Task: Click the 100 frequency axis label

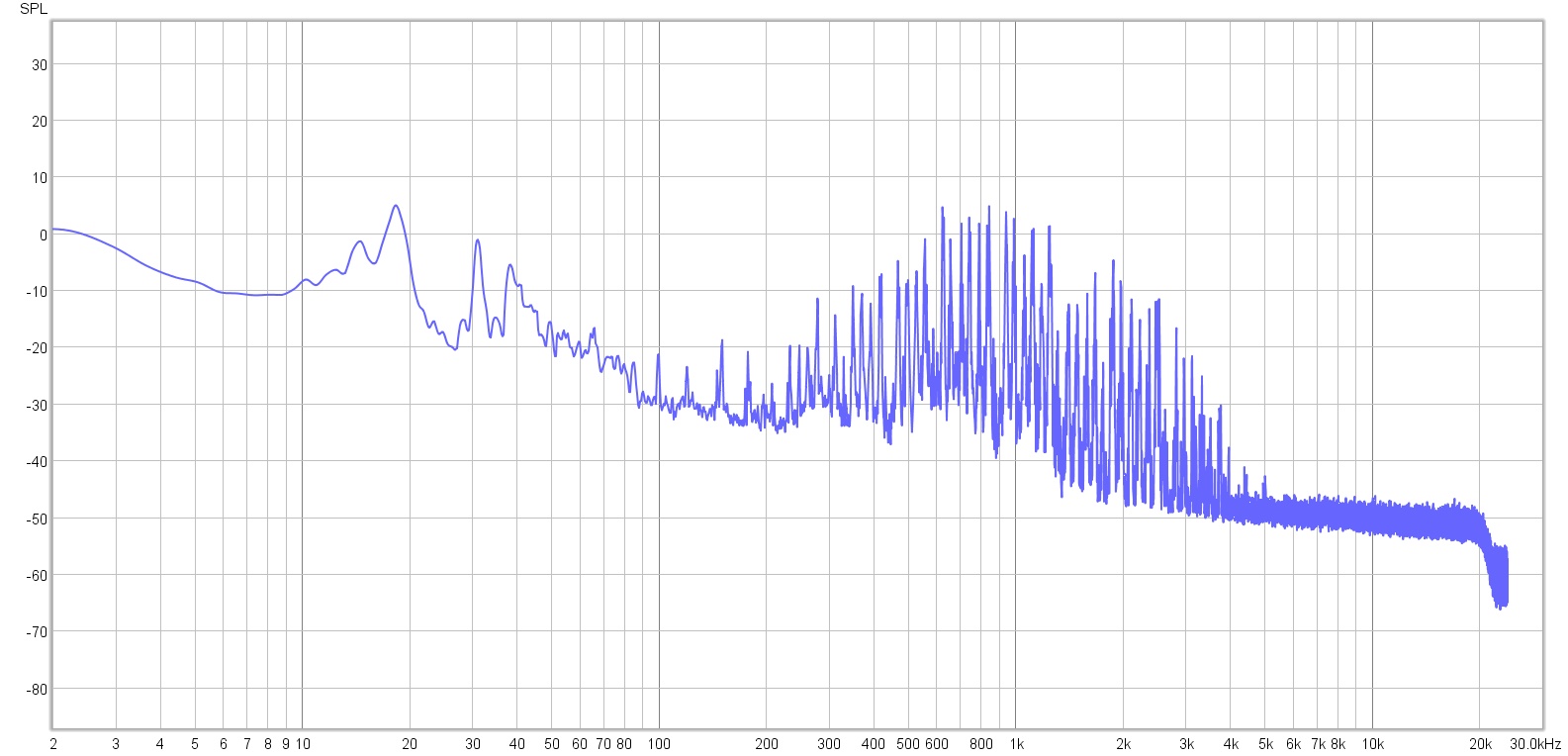Action: 659,744
